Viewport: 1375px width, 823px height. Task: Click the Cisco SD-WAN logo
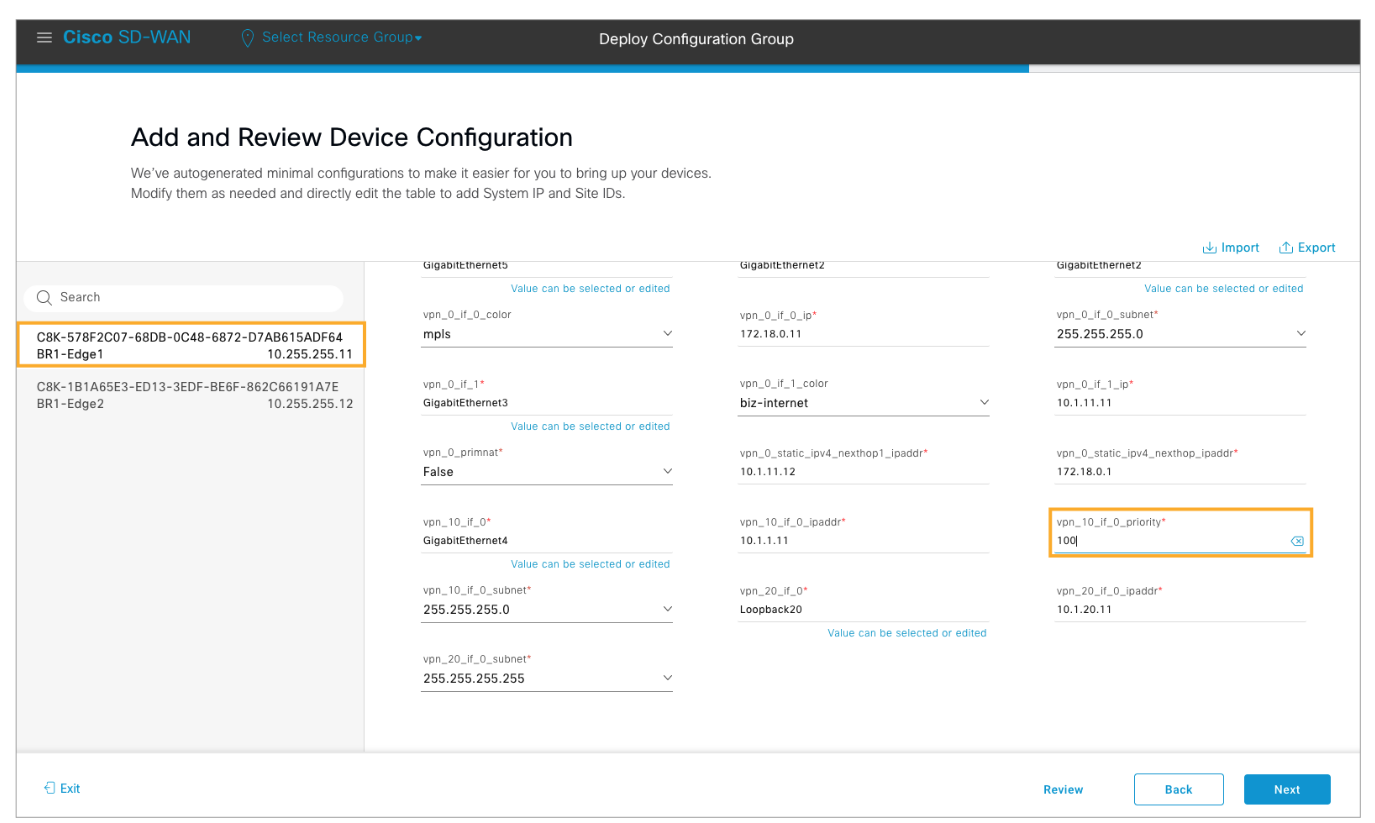coord(127,38)
